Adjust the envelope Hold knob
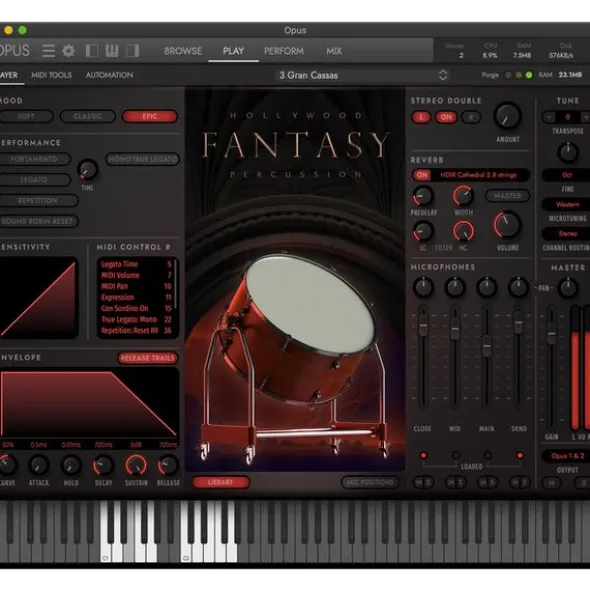The height and width of the screenshot is (591, 590). tap(71, 466)
